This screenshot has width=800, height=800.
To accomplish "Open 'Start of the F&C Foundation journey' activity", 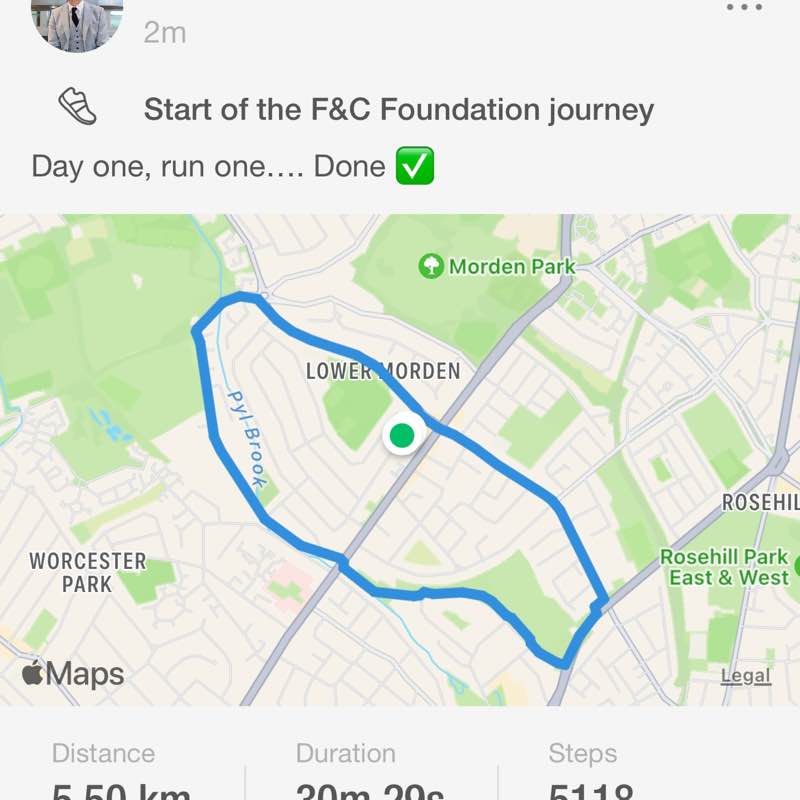I will coord(398,110).
